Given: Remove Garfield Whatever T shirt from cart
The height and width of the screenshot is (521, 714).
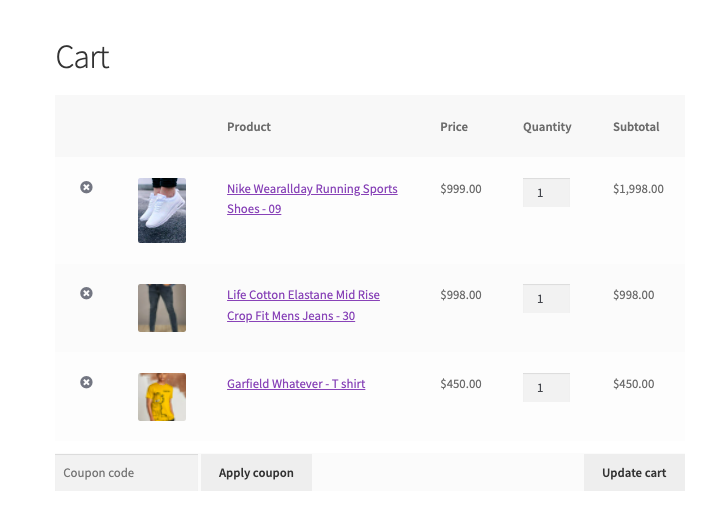Looking at the screenshot, I should [87, 382].
